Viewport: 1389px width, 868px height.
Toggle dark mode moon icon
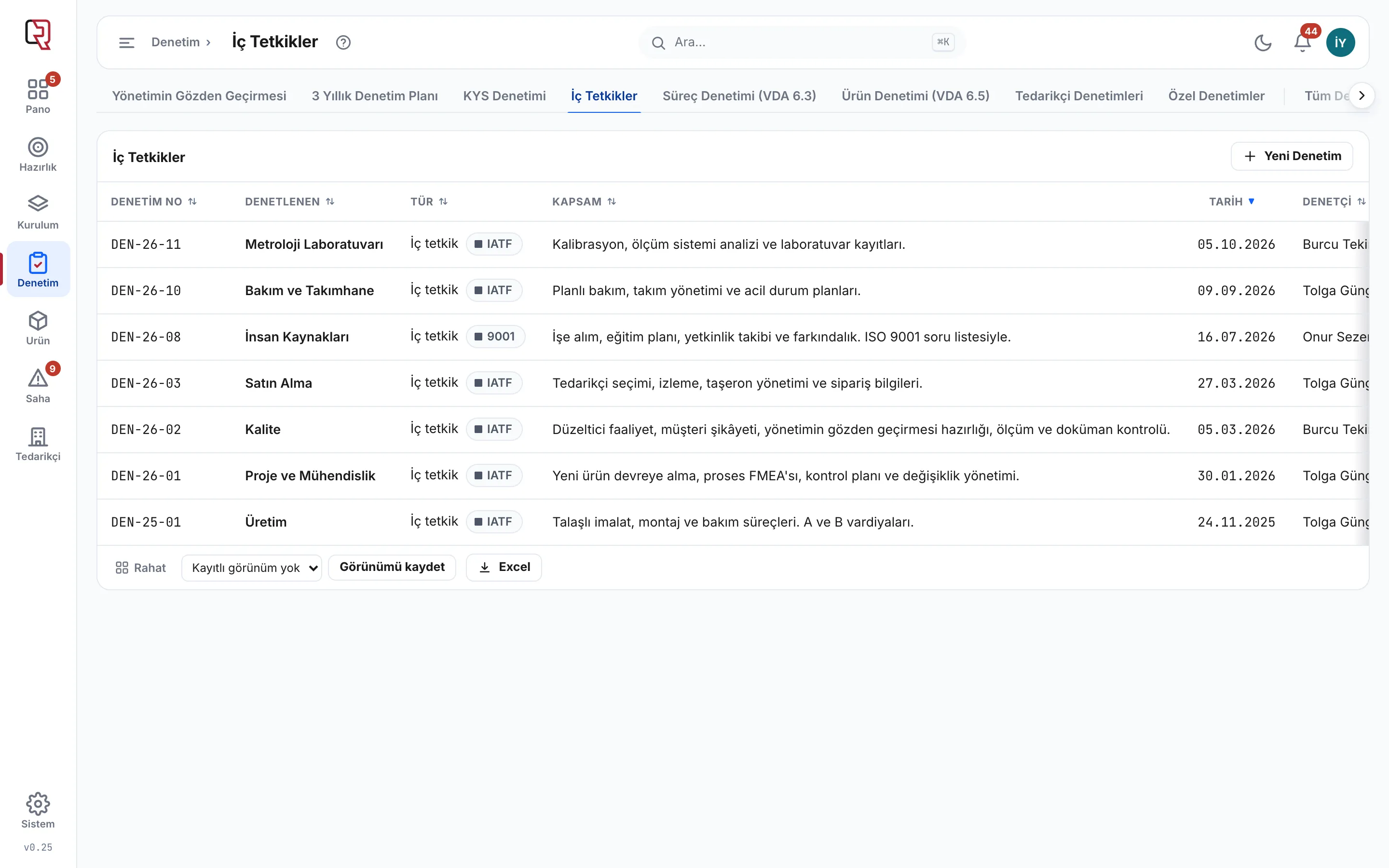(1263, 42)
